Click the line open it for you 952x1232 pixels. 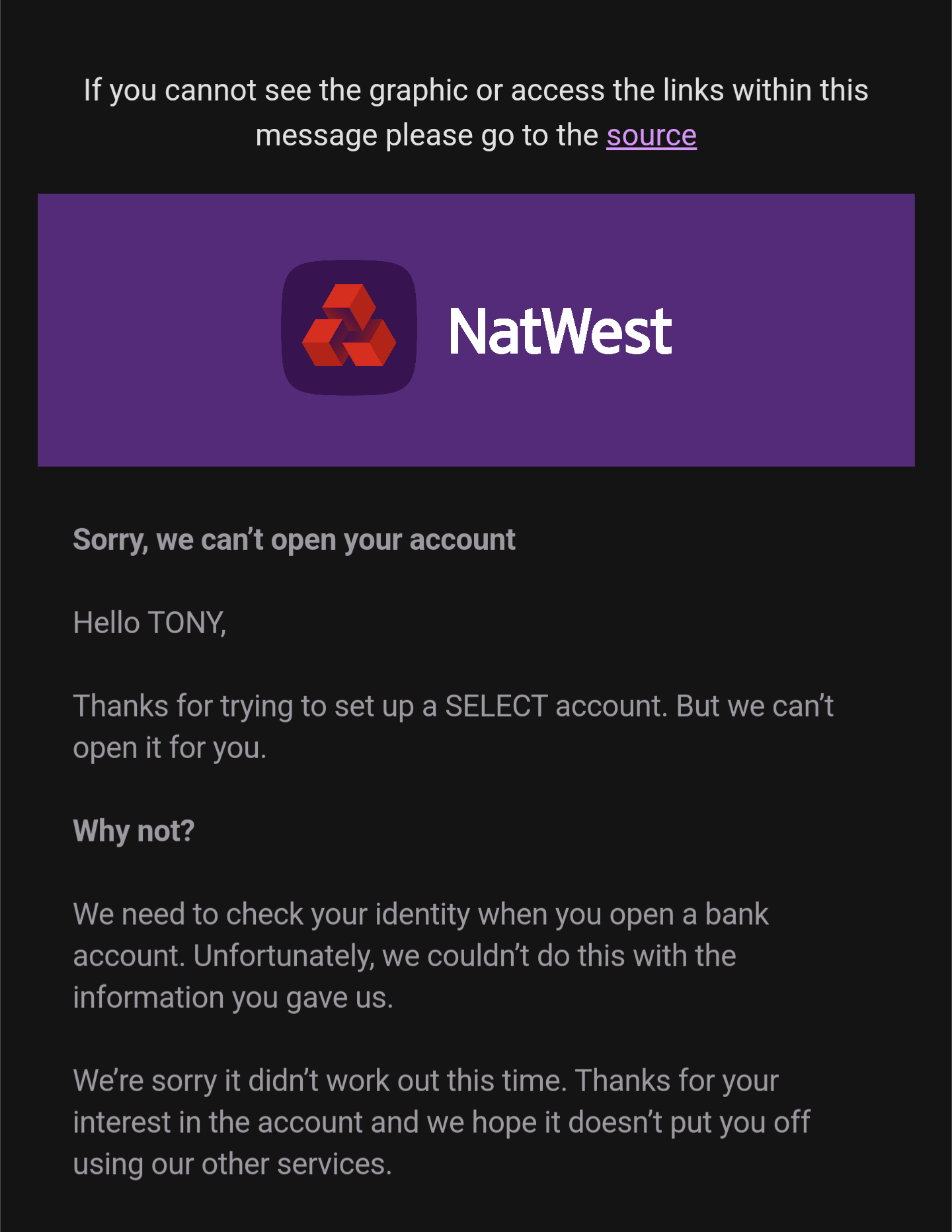coord(169,748)
